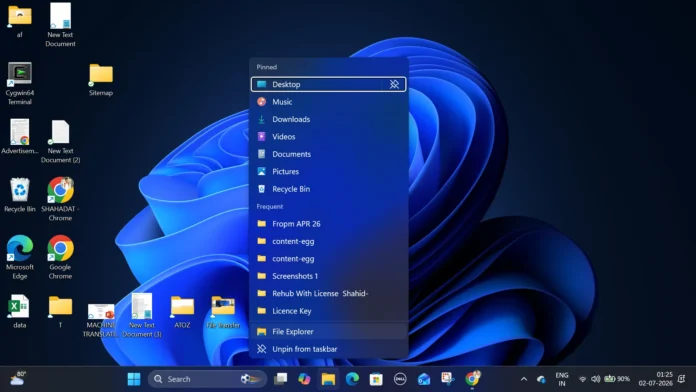Open Wi-Fi network quick settings

click(x=583, y=379)
